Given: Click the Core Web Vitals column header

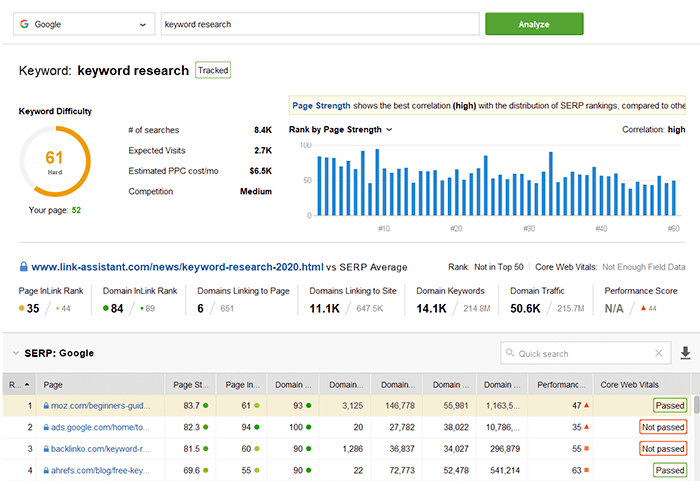Looking at the screenshot, I should 642,385.
